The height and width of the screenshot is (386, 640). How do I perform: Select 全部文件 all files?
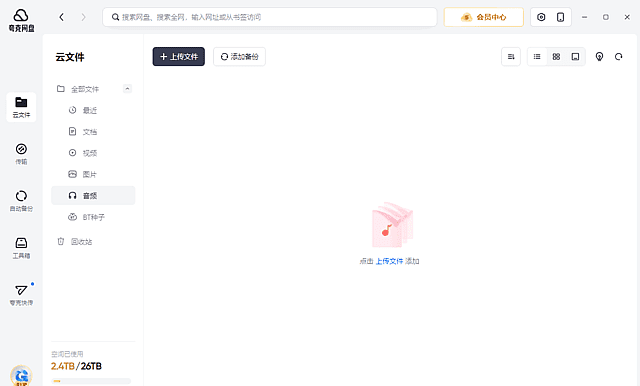click(85, 89)
